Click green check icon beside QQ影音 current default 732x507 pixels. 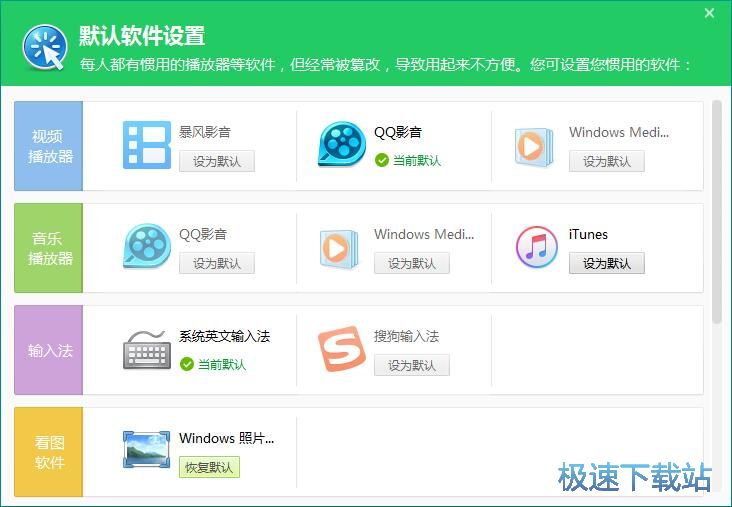(381, 161)
